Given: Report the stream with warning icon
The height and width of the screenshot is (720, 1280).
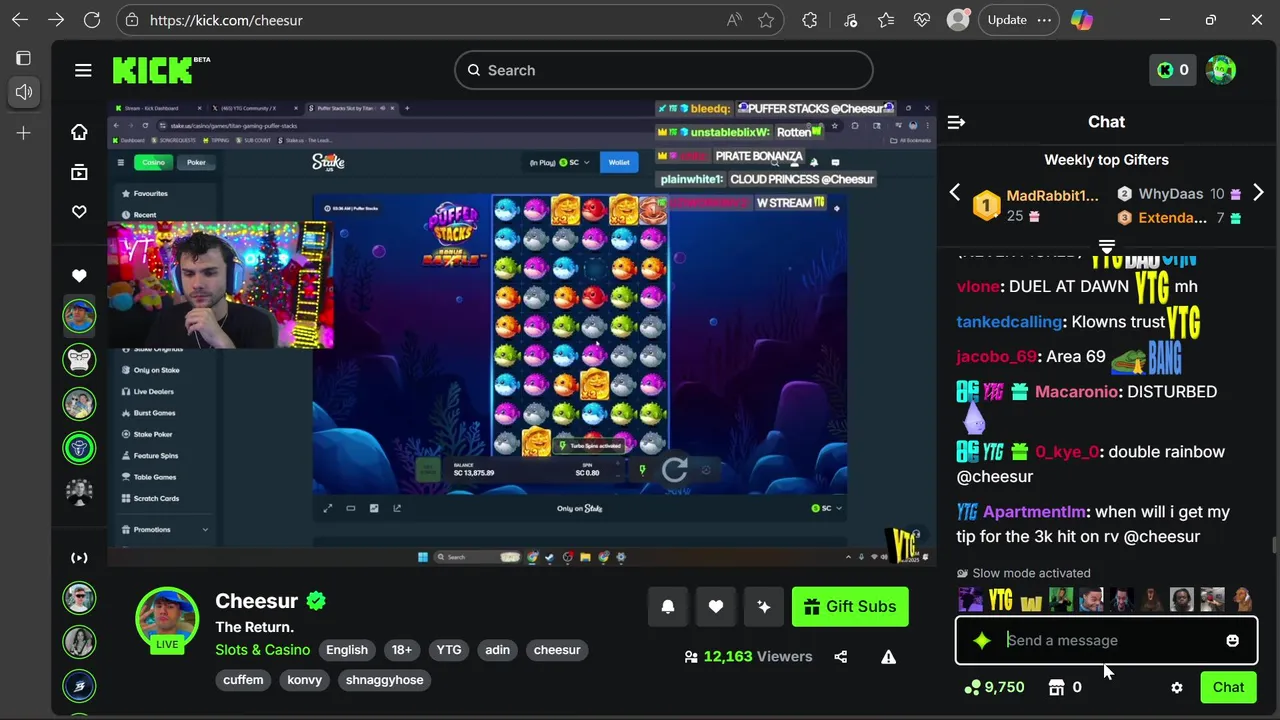Looking at the screenshot, I should click(888, 657).
